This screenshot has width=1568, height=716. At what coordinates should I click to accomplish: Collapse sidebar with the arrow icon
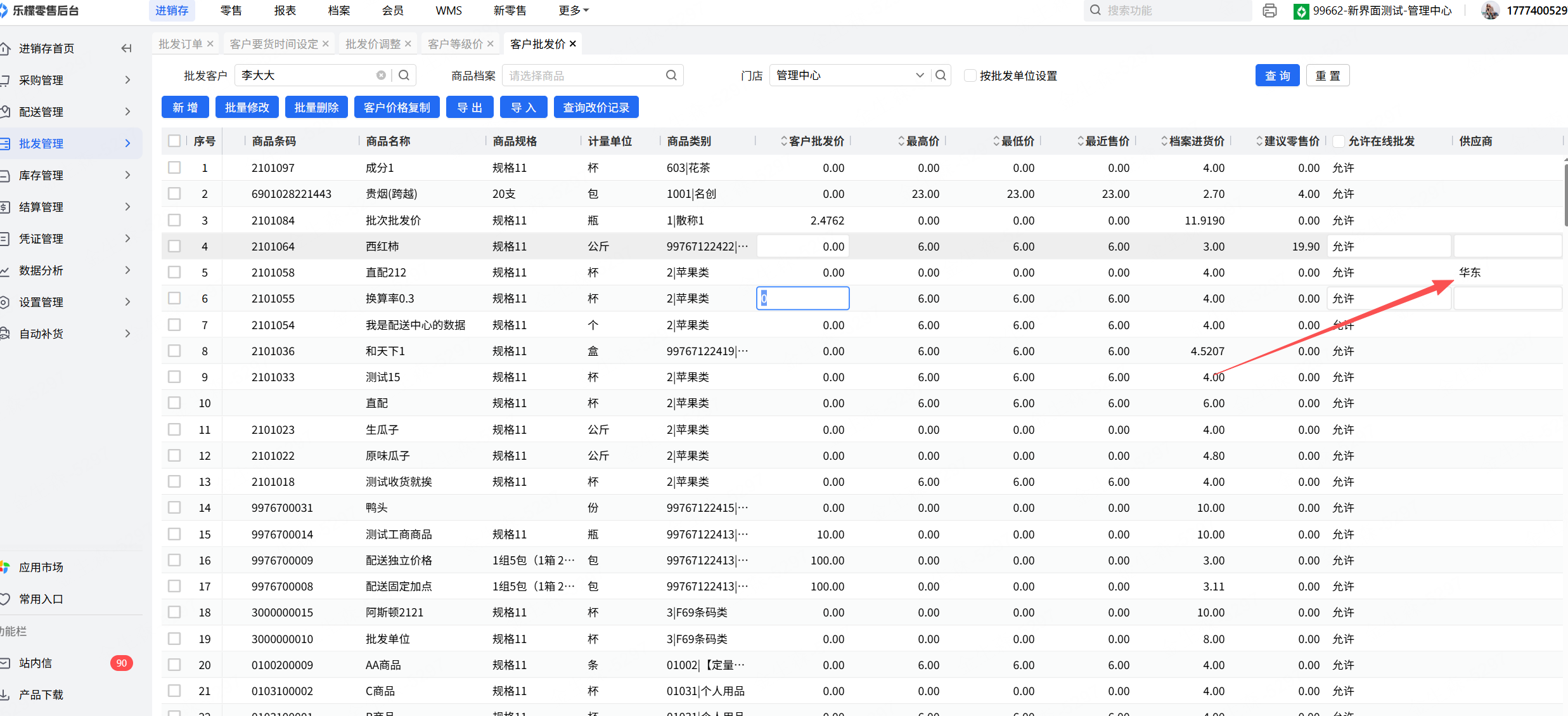click(126, 48)
